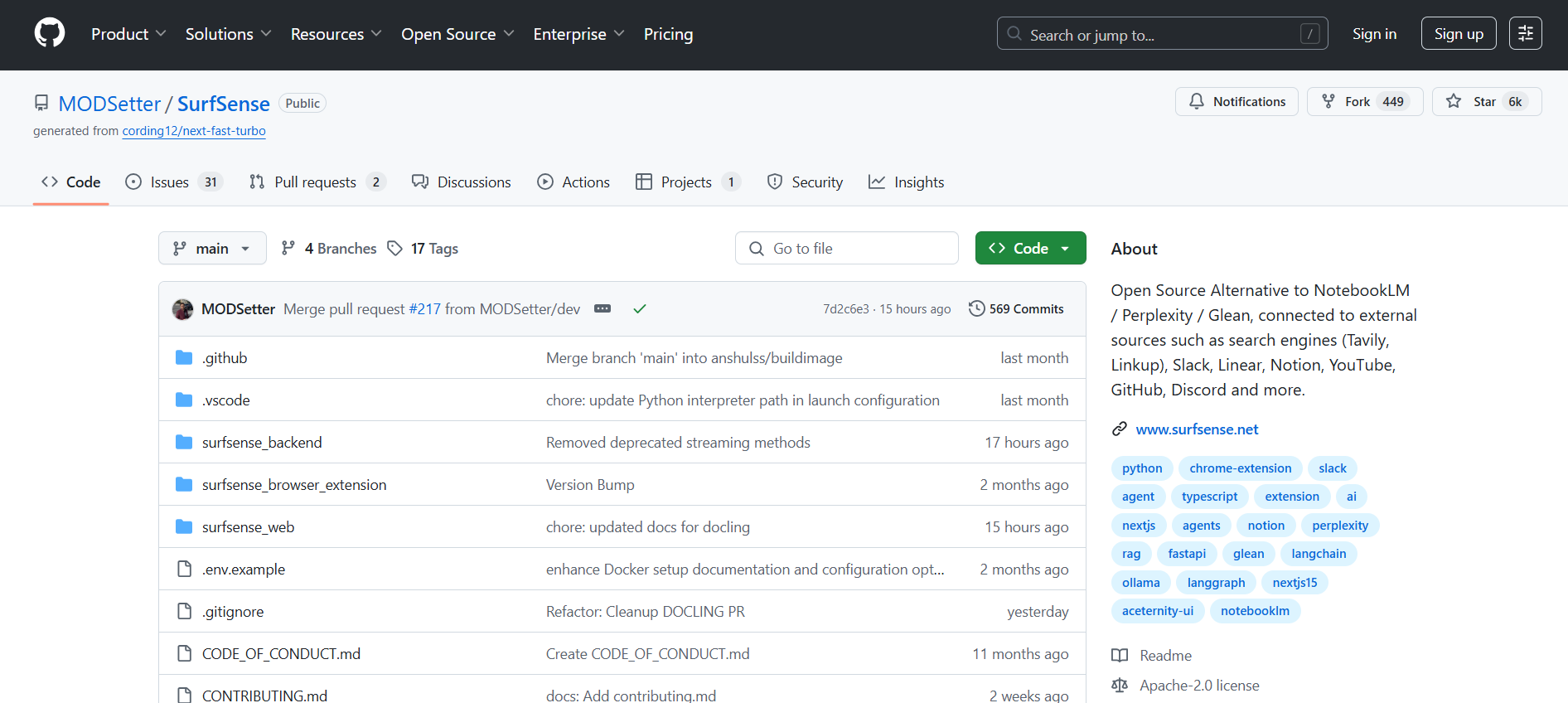Select the langchain topic tag
1568x703 pixels.
tap(1319, 554)
